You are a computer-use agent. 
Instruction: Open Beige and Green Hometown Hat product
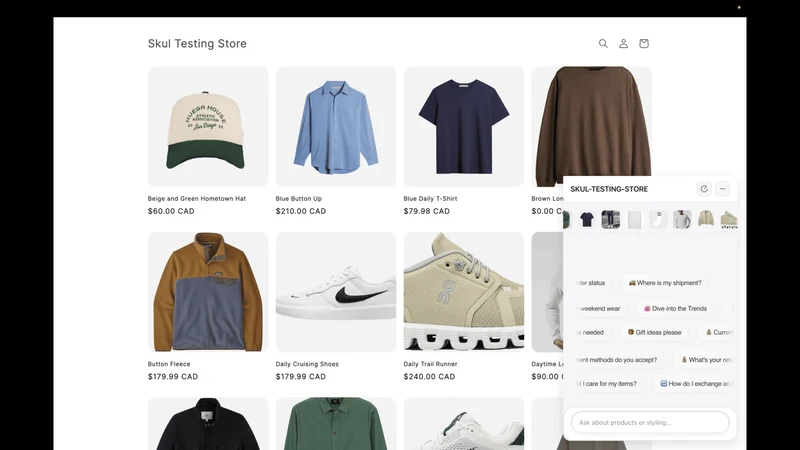[x=196, y=198]
